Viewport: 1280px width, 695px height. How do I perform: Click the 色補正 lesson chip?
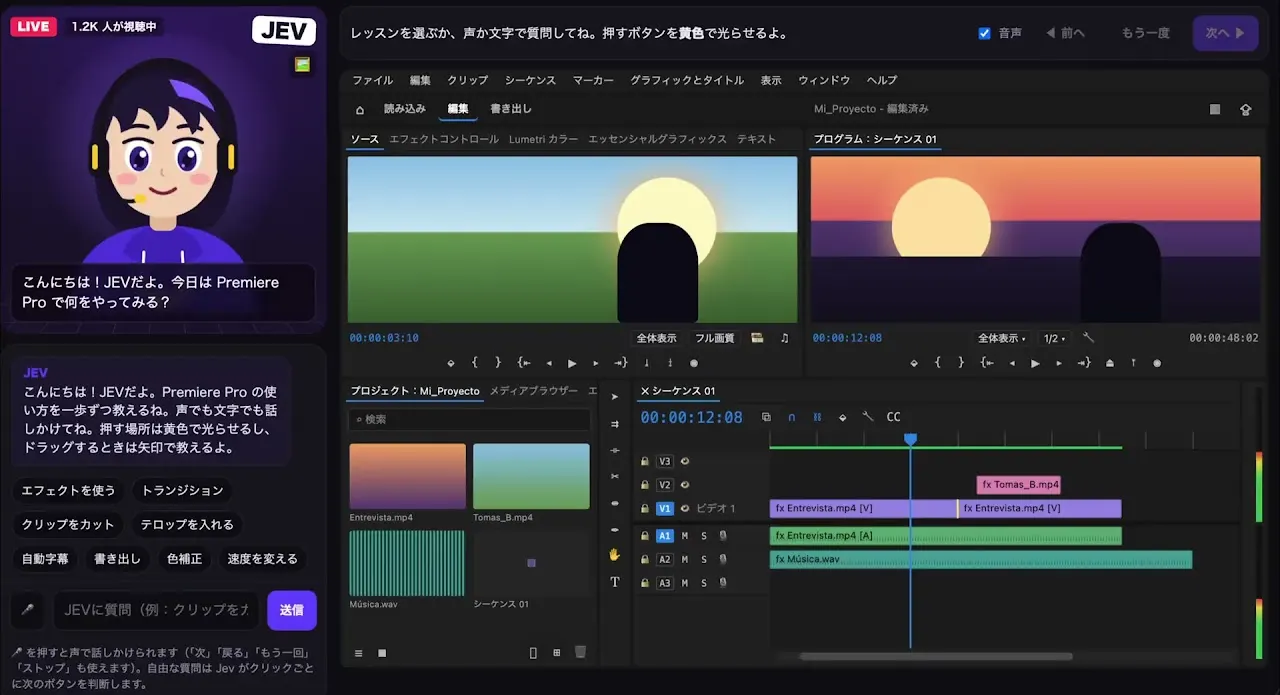pos(184,559)
